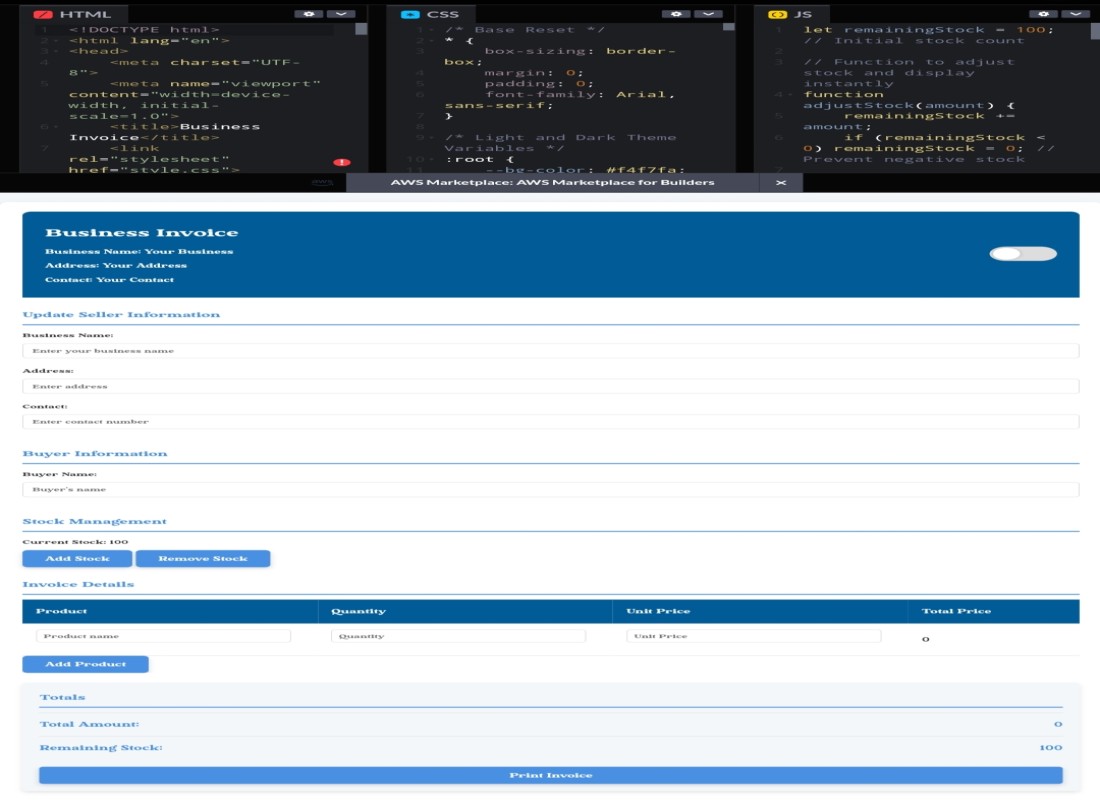Click the blue CSS editor icon
1100x800 pixels.
(410, 14)
